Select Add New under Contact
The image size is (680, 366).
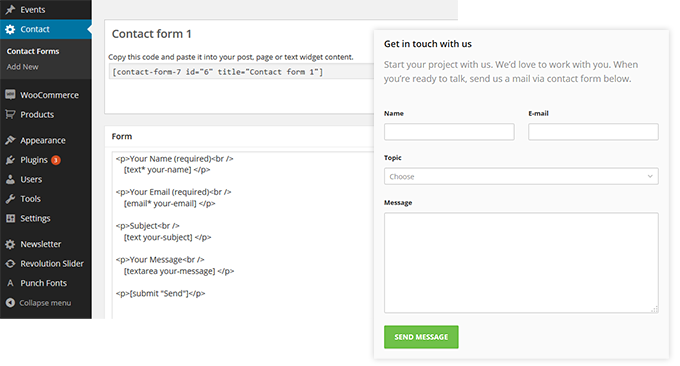pyautogui.click(x=23, y=67)
